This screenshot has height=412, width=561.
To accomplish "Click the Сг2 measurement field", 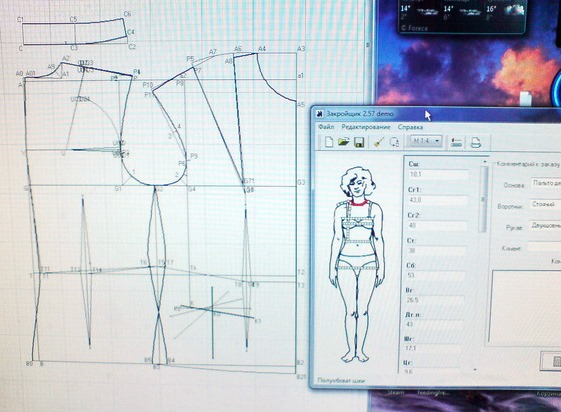I will click(437, 226).
